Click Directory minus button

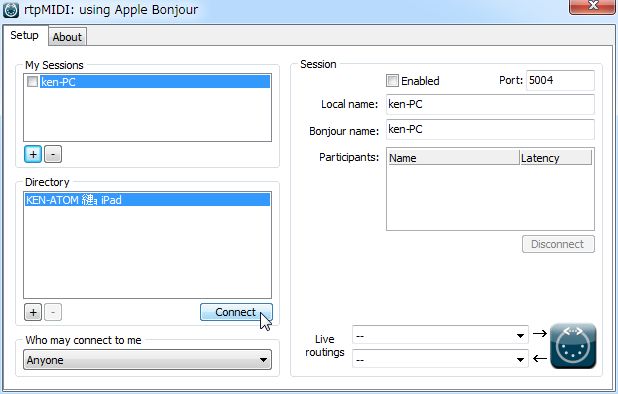53,312
